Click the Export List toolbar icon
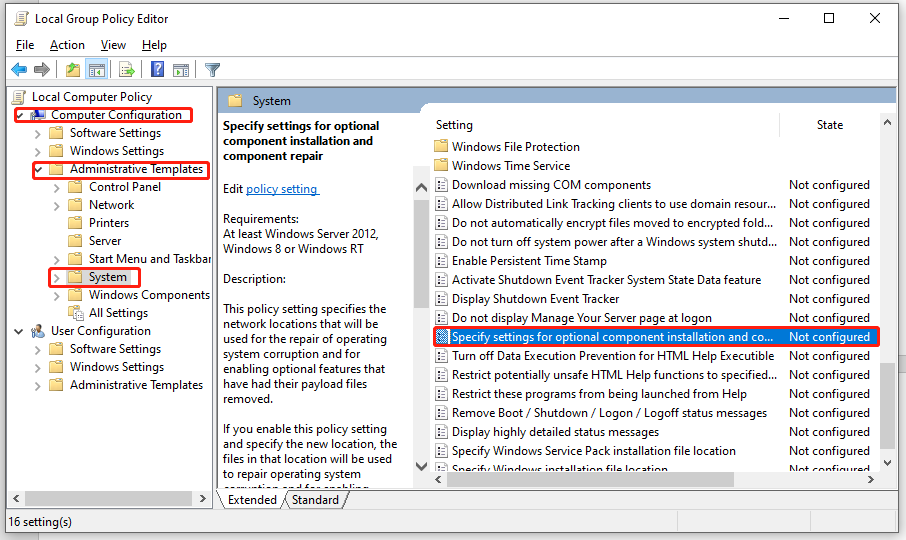The image size is (906, 540). pos(127,70)
